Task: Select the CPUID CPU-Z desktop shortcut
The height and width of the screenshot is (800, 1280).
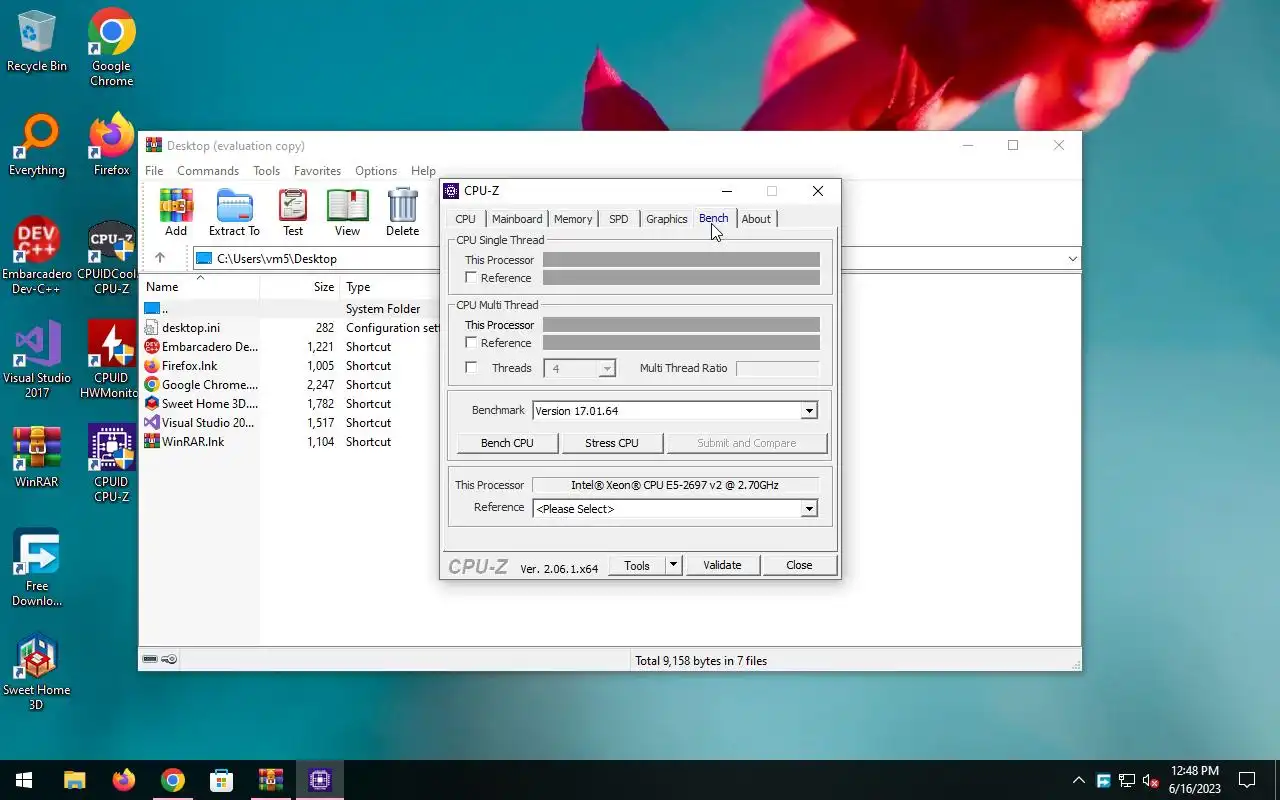Action: click(111, 464)
